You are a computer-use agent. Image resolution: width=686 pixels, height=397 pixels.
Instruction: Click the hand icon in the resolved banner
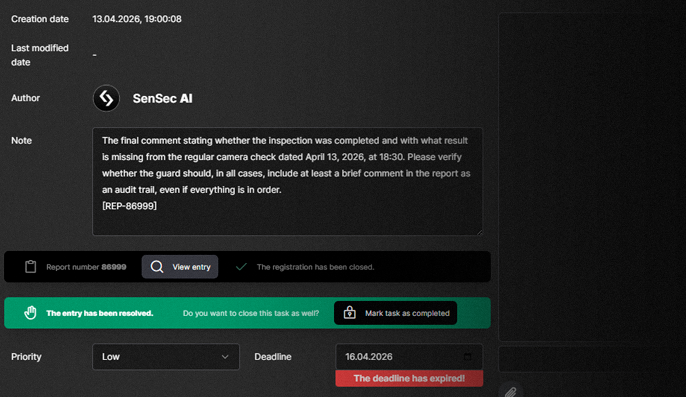[x=30, y=313]
